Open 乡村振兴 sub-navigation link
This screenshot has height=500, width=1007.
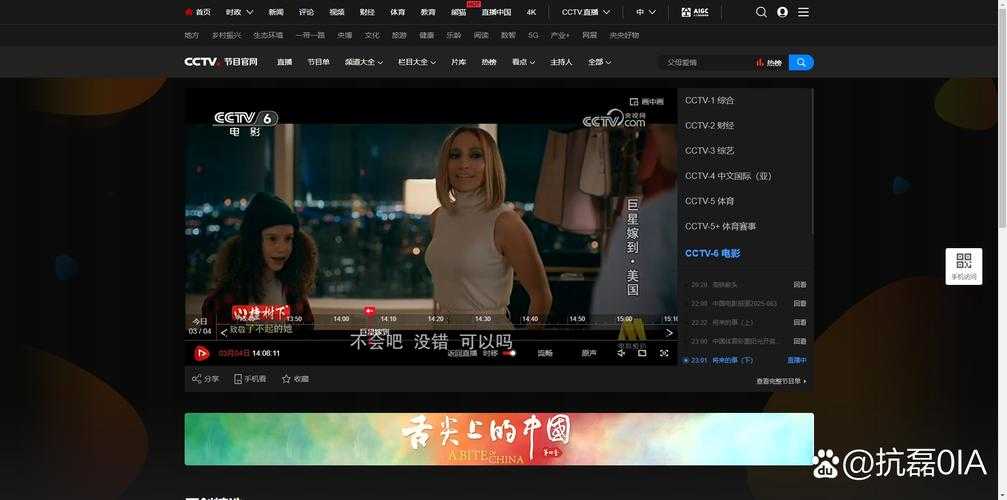point(227,35)
